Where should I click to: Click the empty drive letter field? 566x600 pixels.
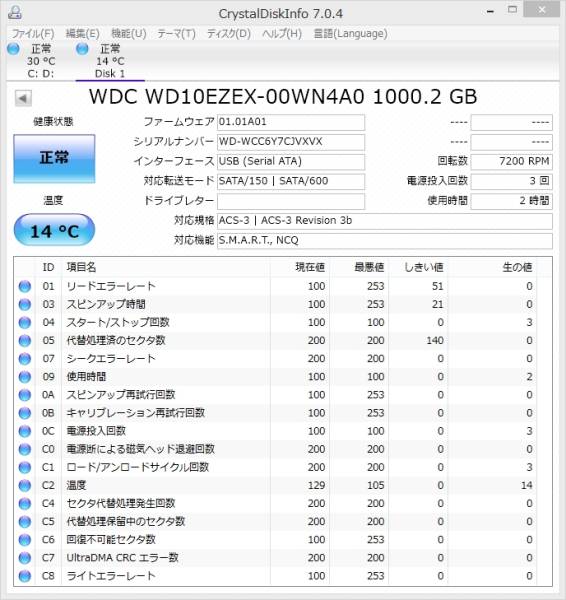tap(291, 201)
